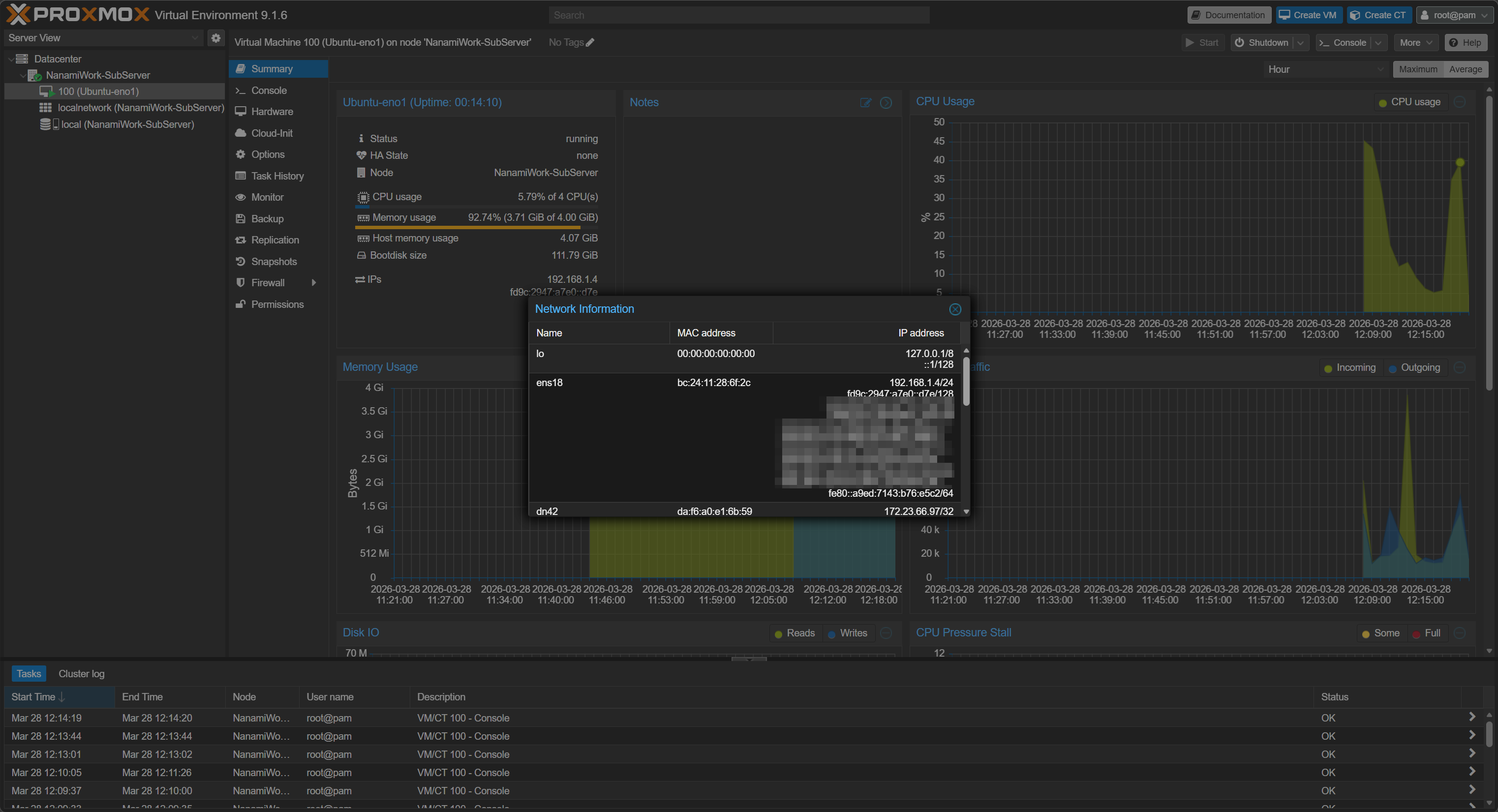The width and height of the screenshot is (1498, 812).
Task: Toggle the Some pressure legend series
Action: [x=1381, y=633]
